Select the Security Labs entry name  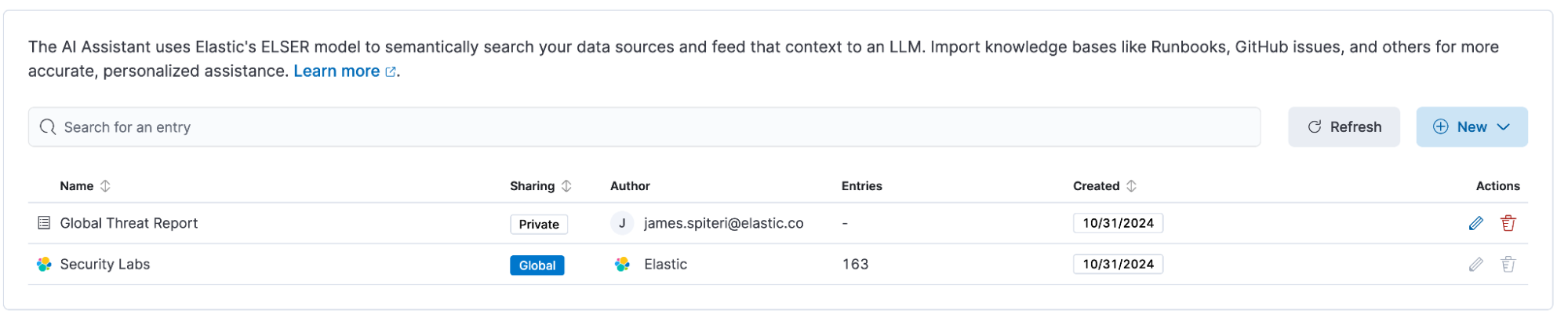point(105,265)
